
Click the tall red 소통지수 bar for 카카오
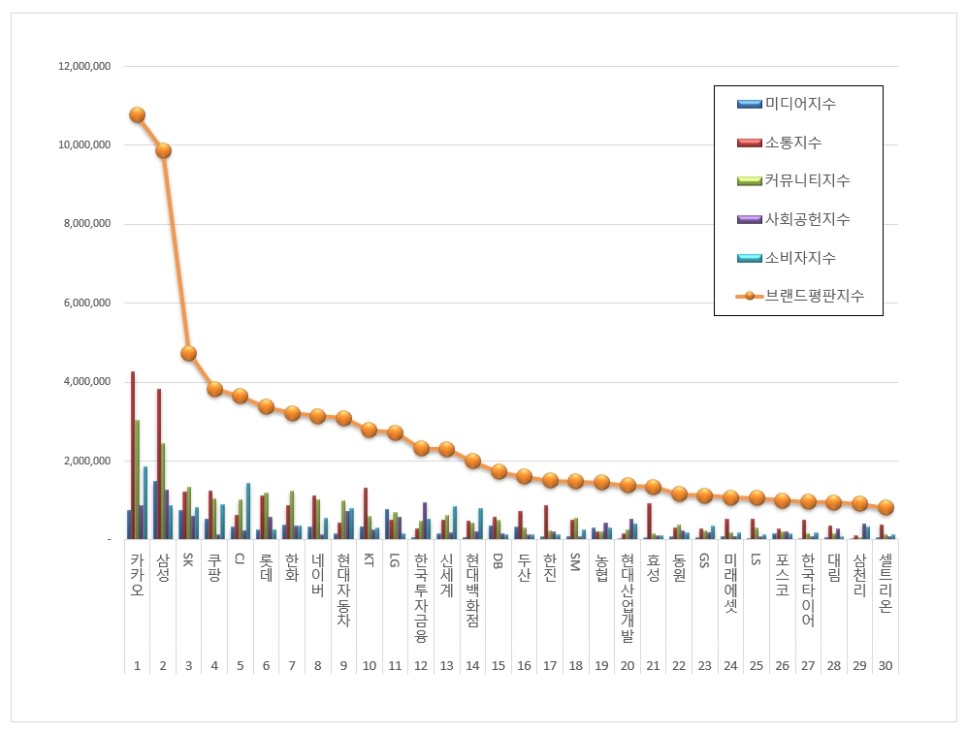pos(133,455)
